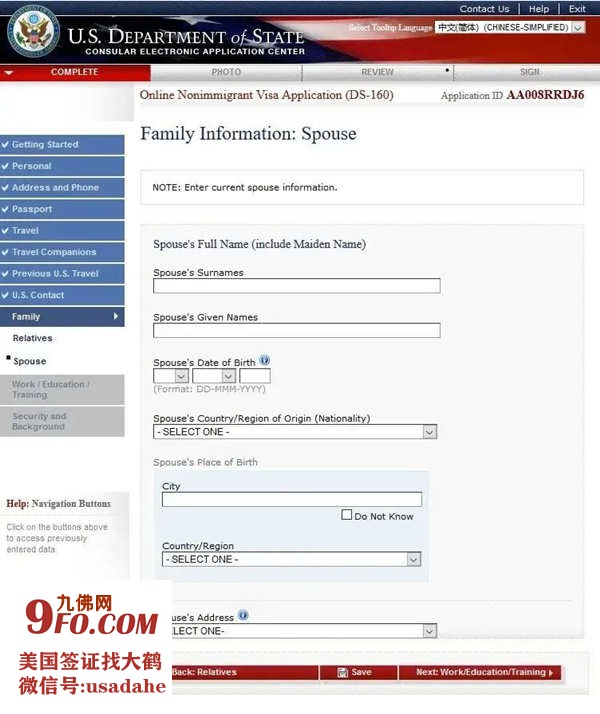Check the Do Not Know checkbox
This screenshot has width=600, height=714.
pos(347,516)
